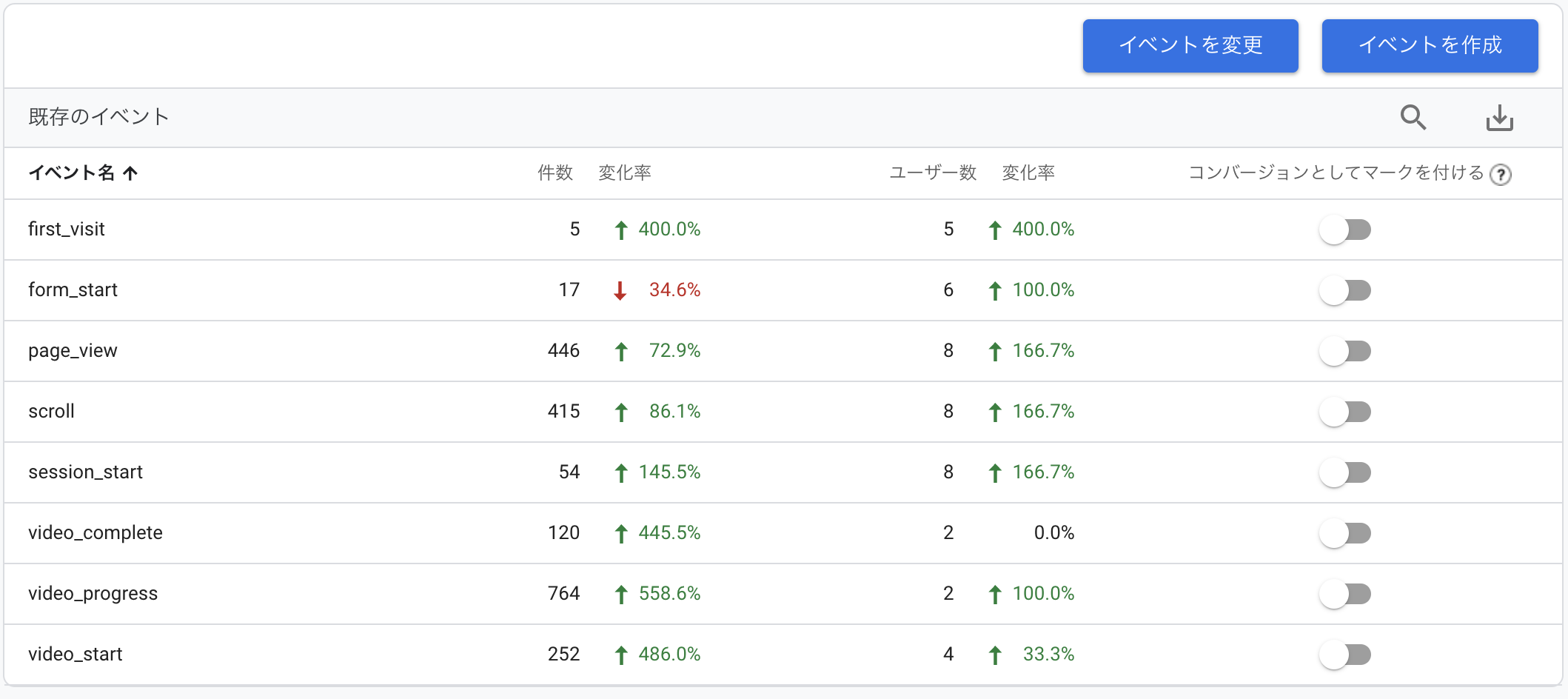
Task: Click the イベントを作成 button
Action: point(1430,46)
